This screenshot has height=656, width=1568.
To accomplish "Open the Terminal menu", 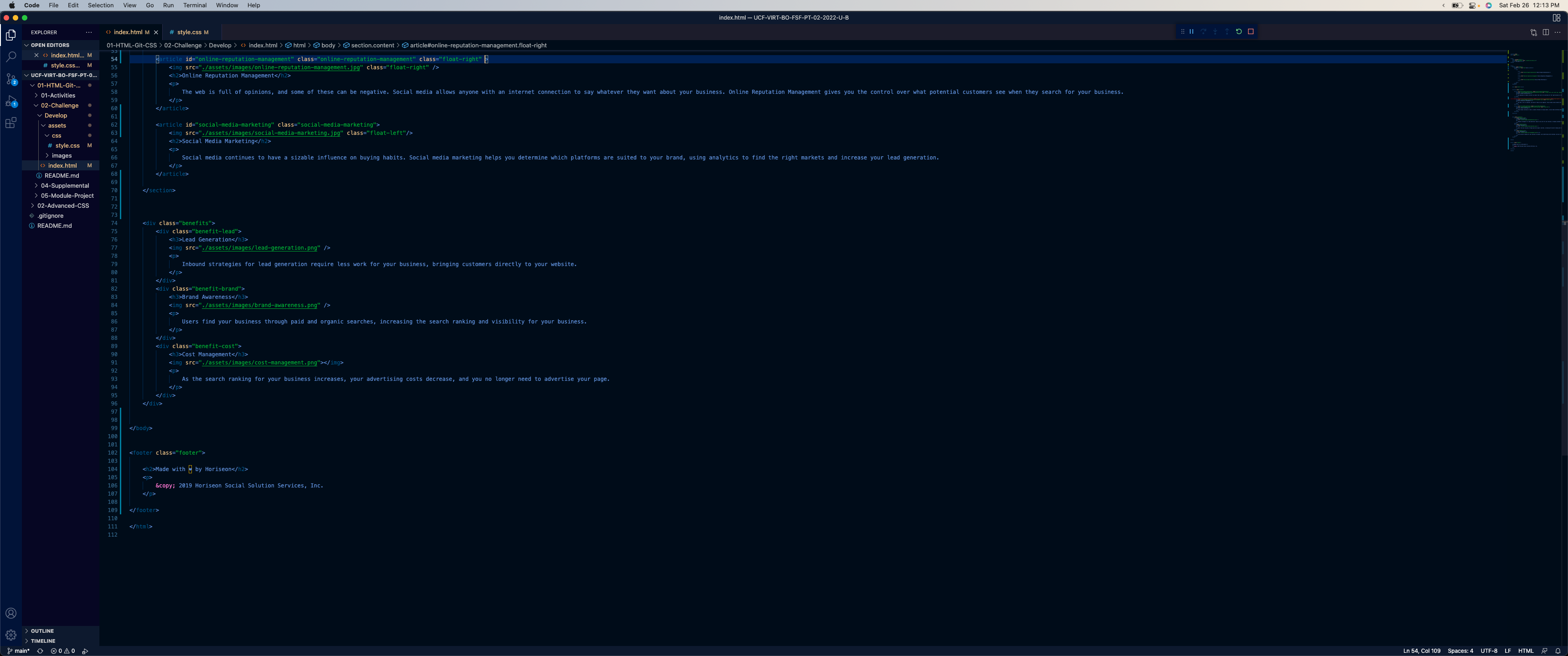I will (195, 5).
